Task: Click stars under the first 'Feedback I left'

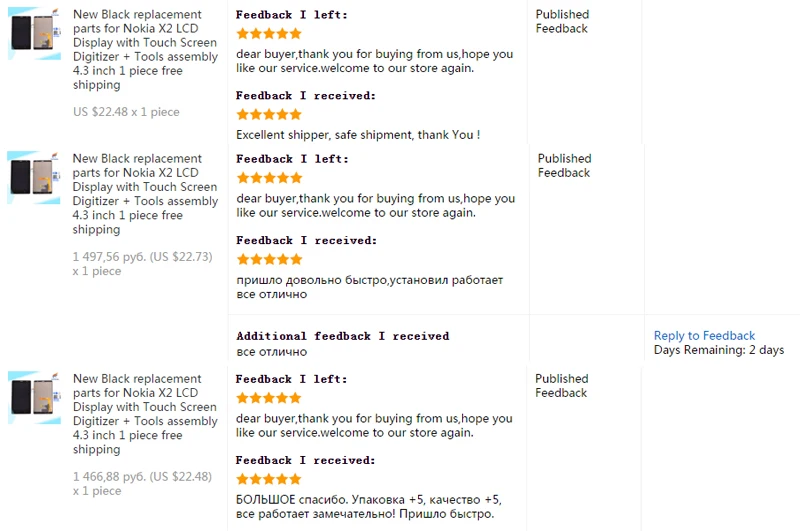Action: [269, 34]
